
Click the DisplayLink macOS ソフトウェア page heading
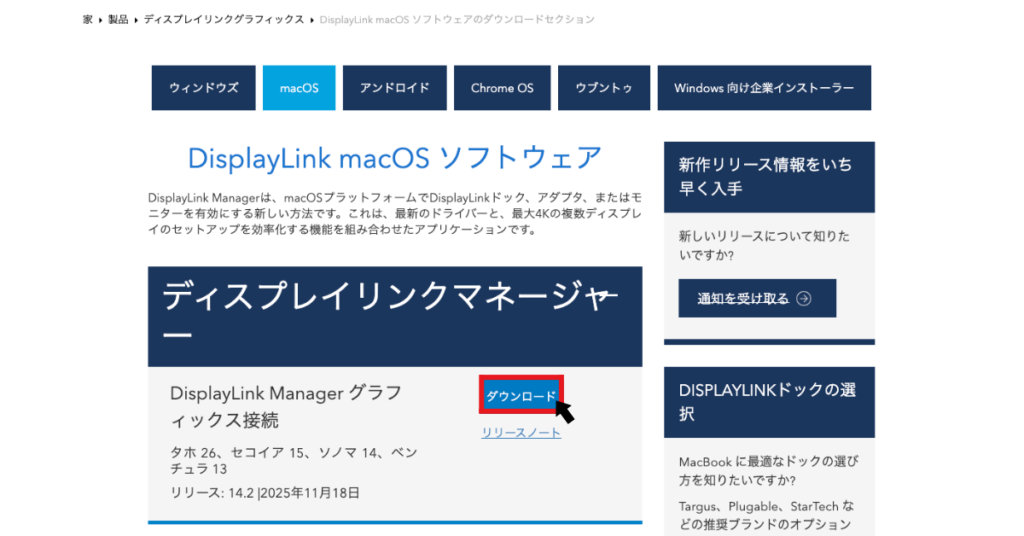(395, 158)
